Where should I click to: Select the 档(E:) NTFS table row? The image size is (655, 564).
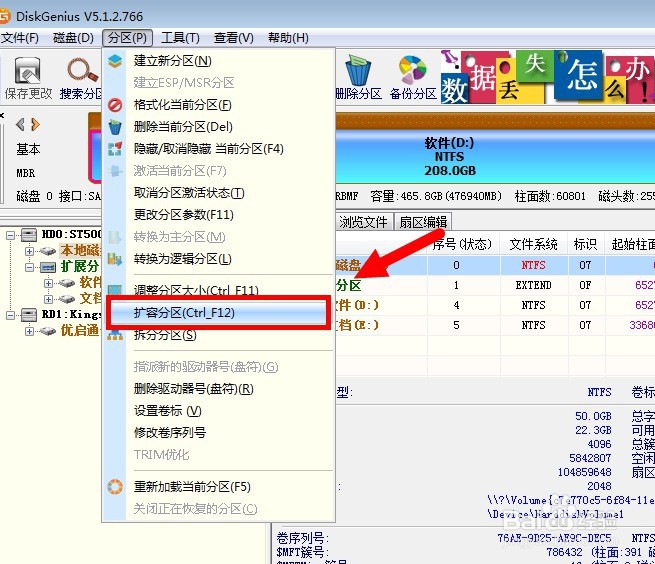click(x=495, y=325)
